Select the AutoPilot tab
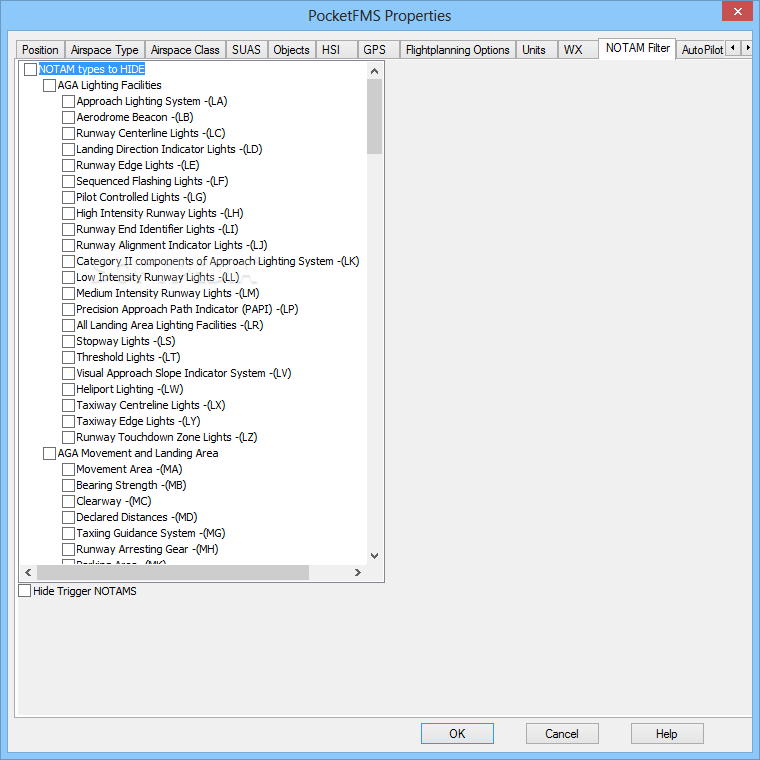Image resolution: width=760 pixels, height=760 pixels. pyautogui.click(x=701, y=50)
